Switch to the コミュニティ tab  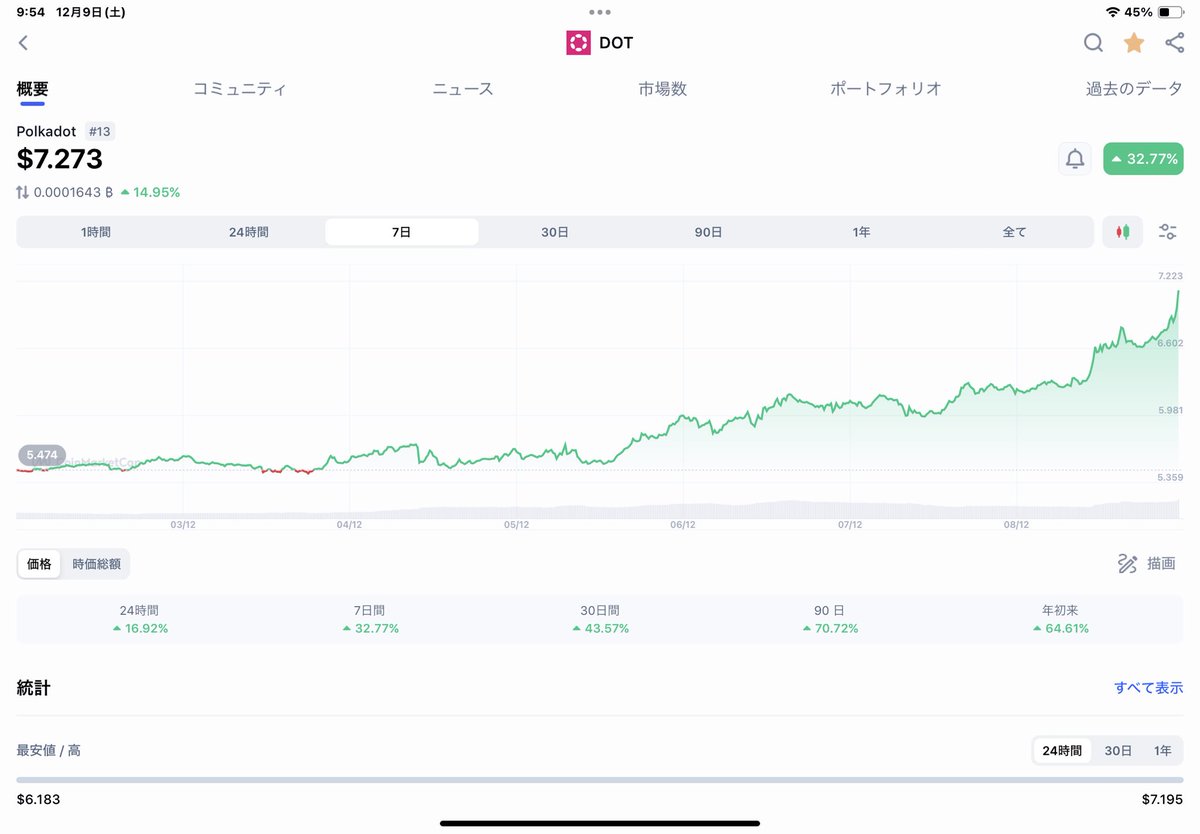(x=240, y=89)
